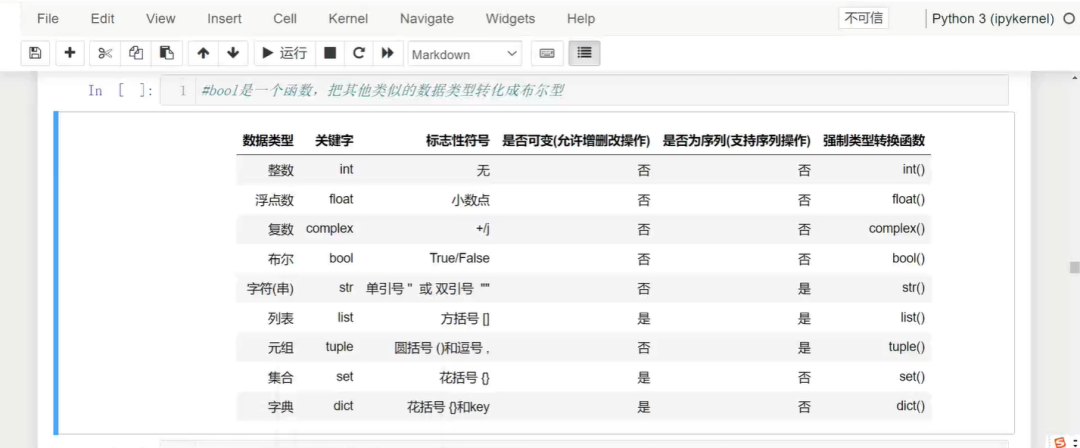Click the 圆括号 ()和逗号 , cell

[442, 347]
